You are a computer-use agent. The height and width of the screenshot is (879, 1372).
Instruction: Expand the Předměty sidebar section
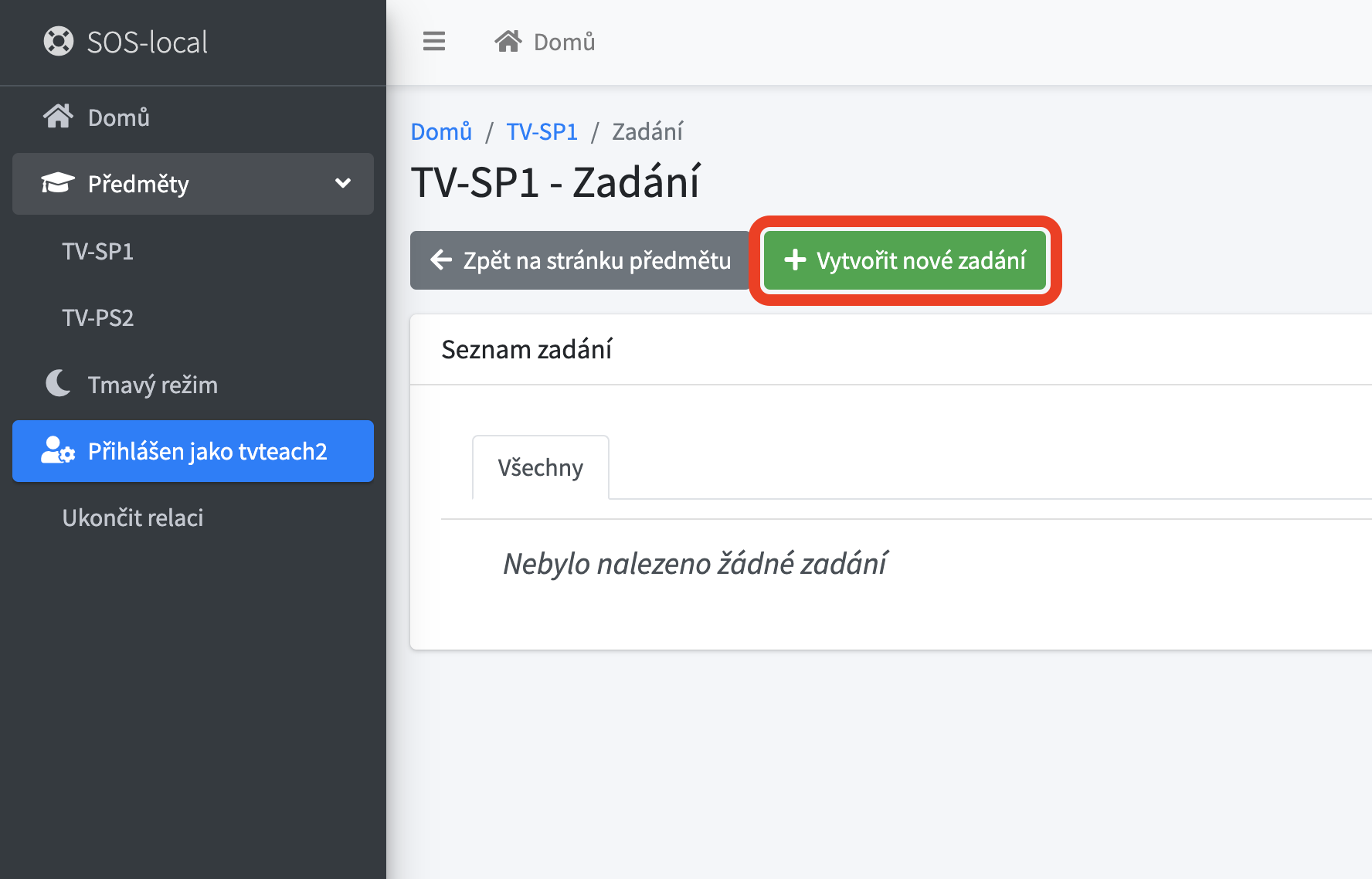(x=139, y=184)
